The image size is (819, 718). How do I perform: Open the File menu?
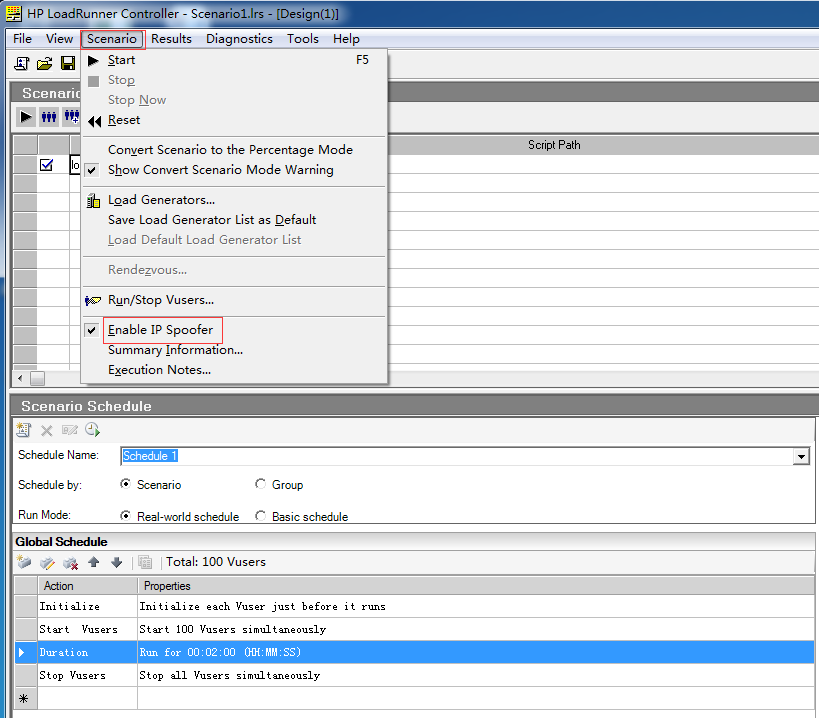point(22,39)
